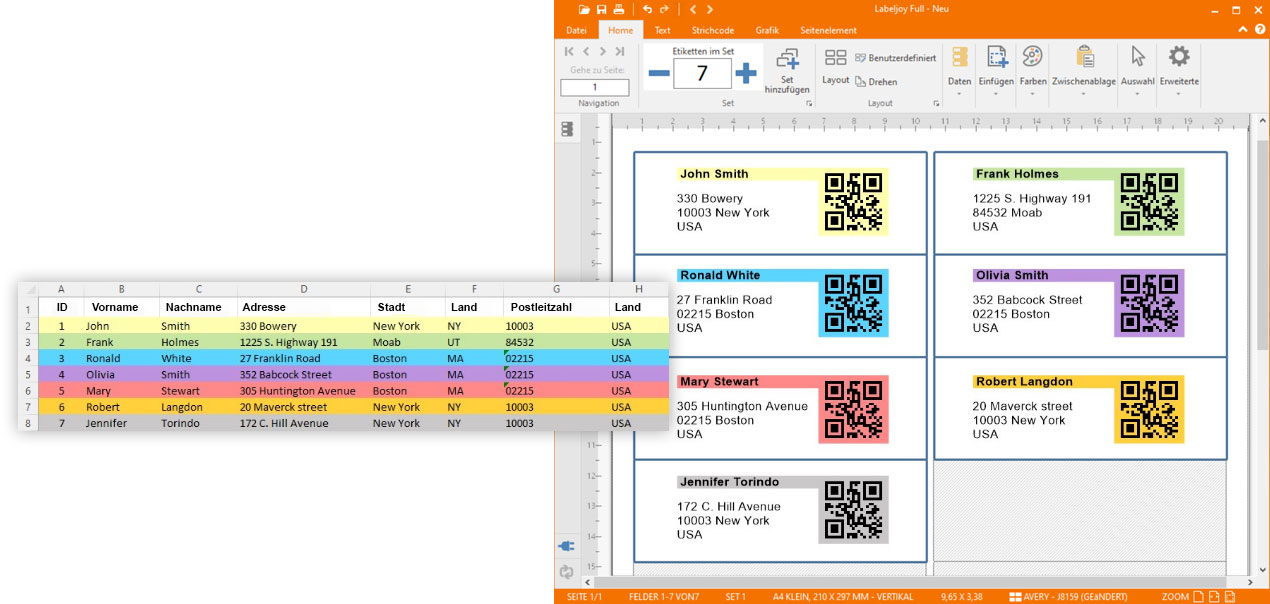Viewport: 1270px width, 604px height.
Task: Select the QR code on Jennifer Torindo label
Action: 853,510
